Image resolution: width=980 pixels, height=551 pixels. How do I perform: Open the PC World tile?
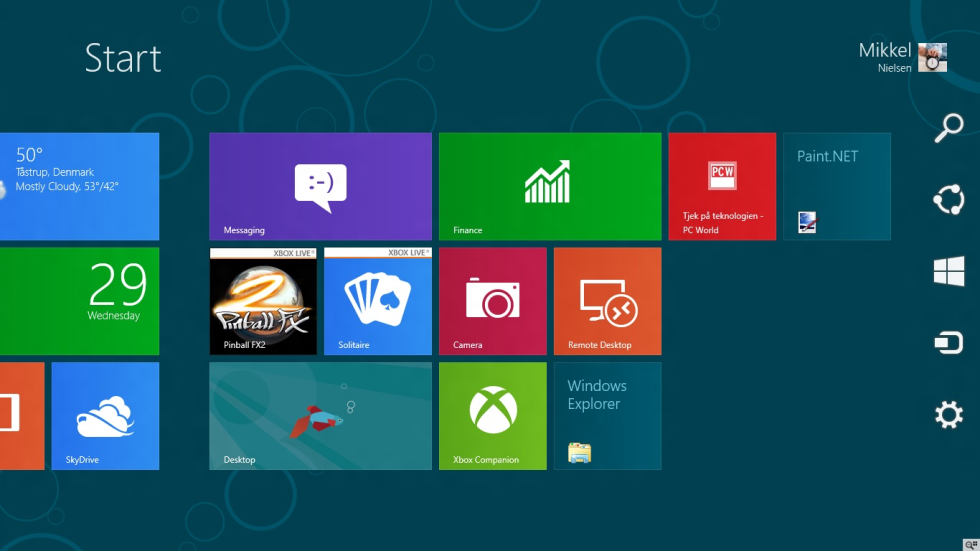pos(722,186)
